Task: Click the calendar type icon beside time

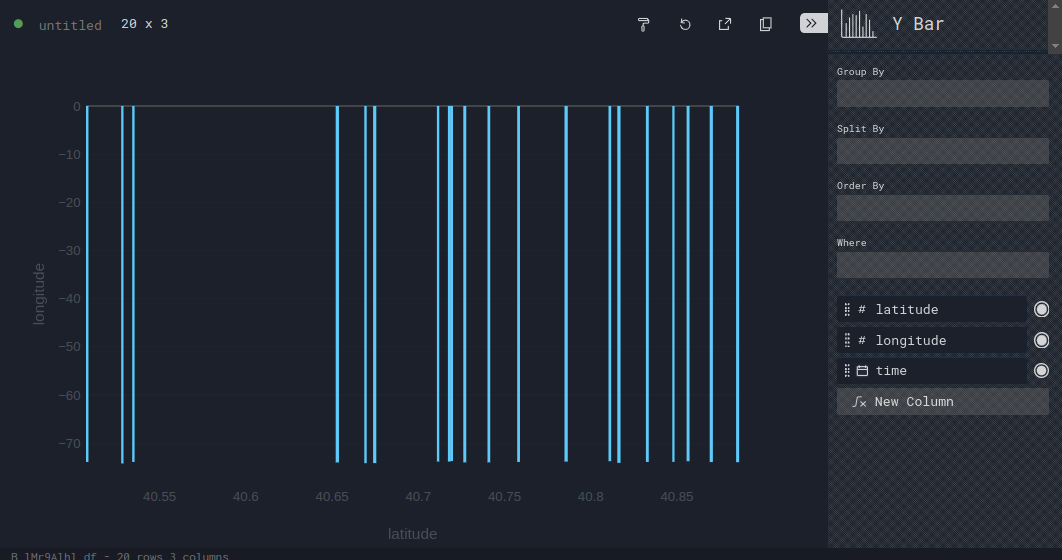Action: pyautogui.click(x=862, y=370)
